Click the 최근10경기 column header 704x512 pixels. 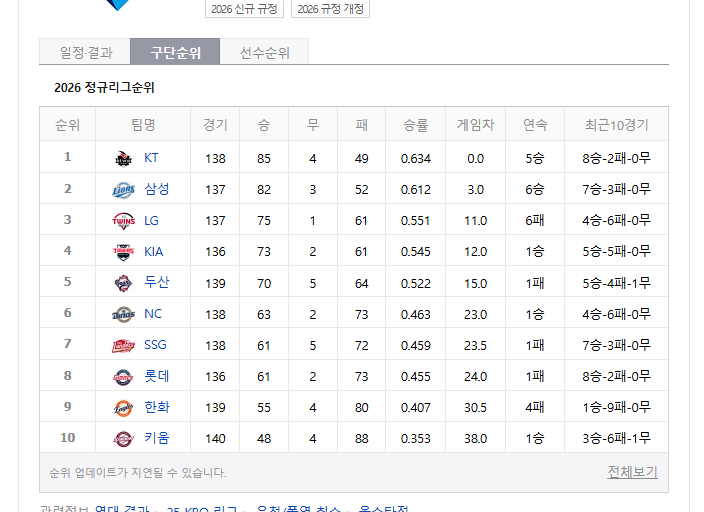[x=616, y=124]
